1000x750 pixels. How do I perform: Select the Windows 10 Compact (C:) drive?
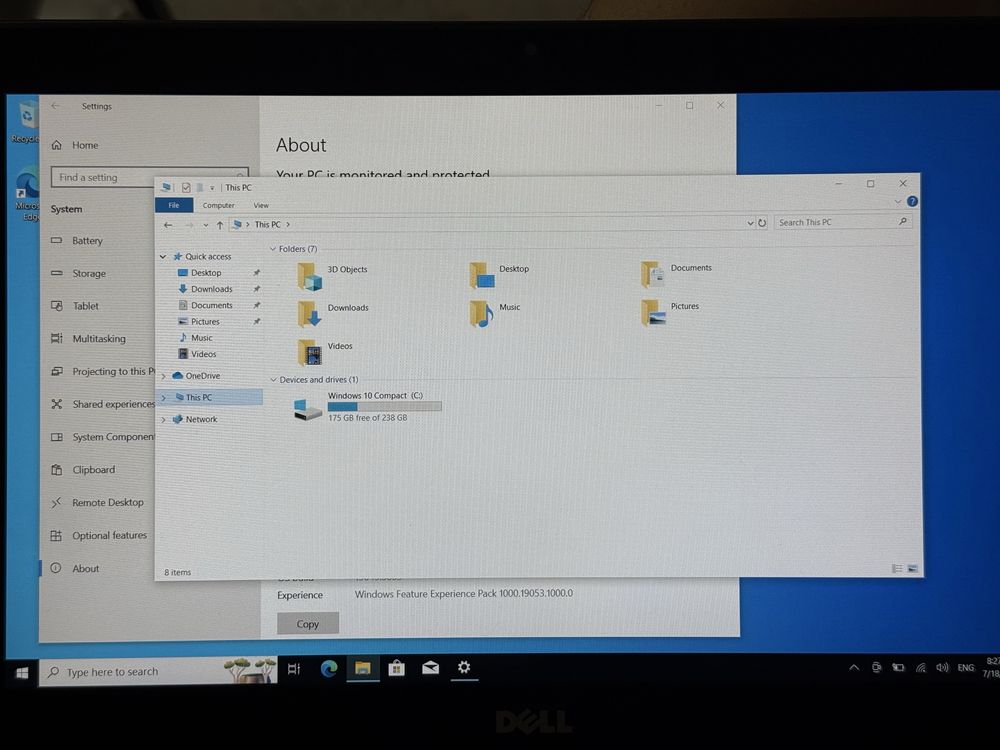pyautogui.click(x=367, y=407)
